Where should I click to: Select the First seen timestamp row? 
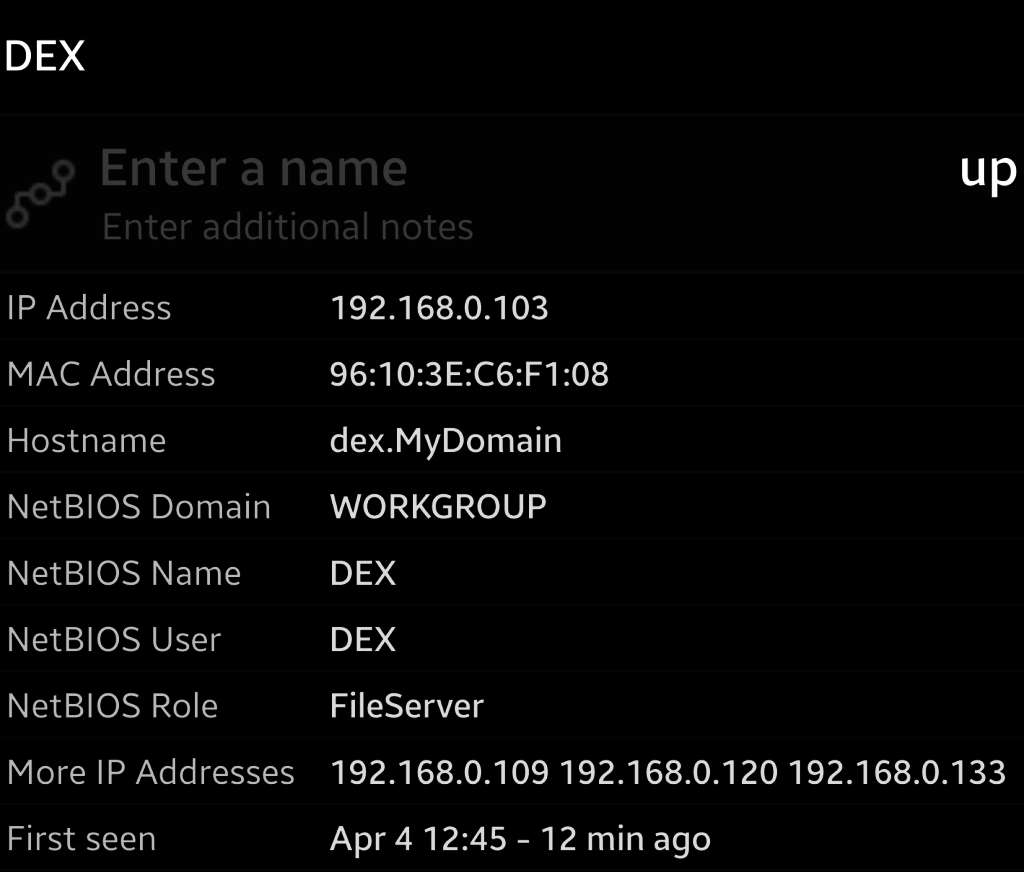coord(512,839)
